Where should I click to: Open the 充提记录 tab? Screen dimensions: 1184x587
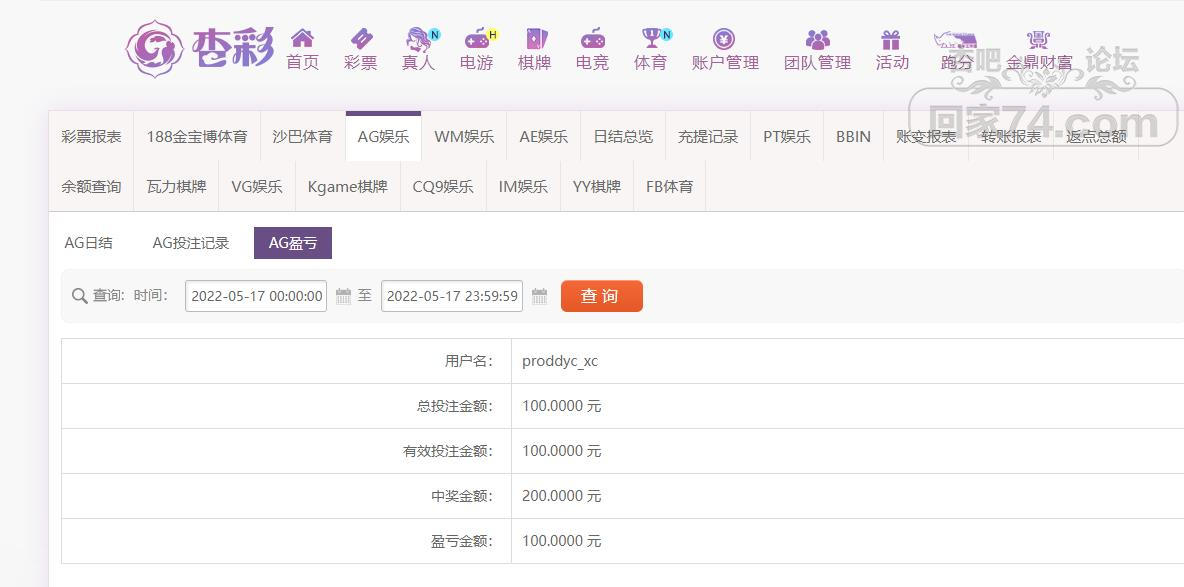click(x=708, y=137)
